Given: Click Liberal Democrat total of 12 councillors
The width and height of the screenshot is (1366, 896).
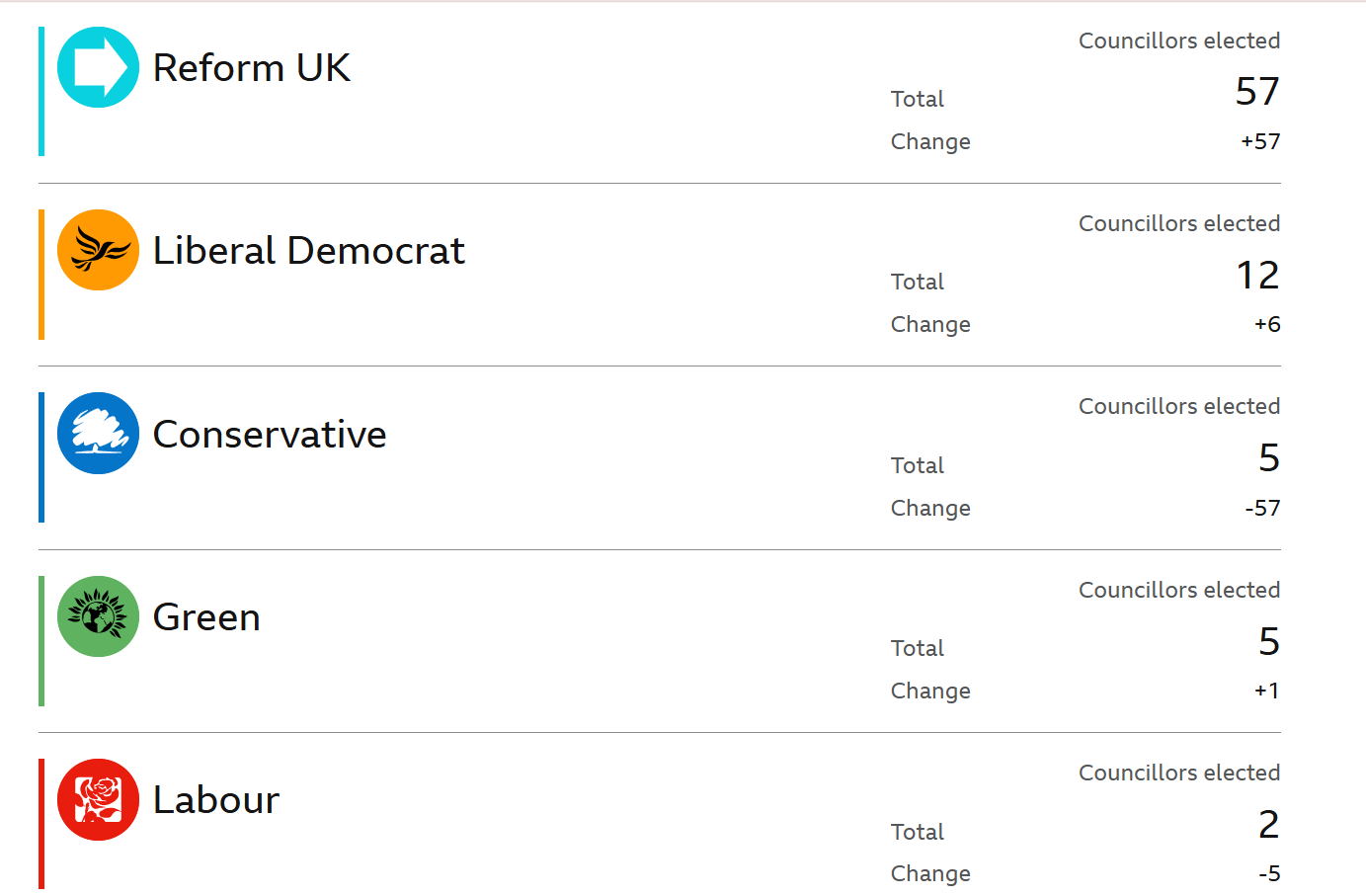Looking at the screenshot, I should click(x=1258, y=275).
